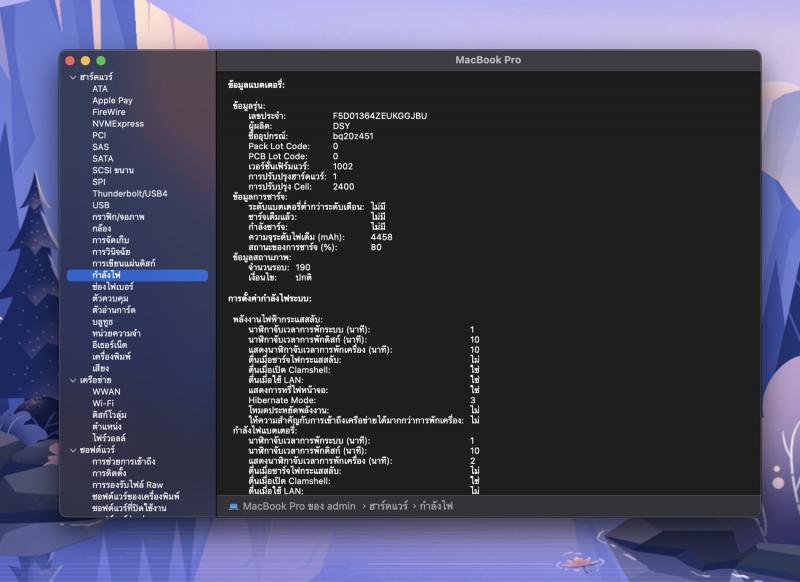Click the laptop icon in the path bar
Viewport: 800px width, 582px height.
(x=234, y=507)
